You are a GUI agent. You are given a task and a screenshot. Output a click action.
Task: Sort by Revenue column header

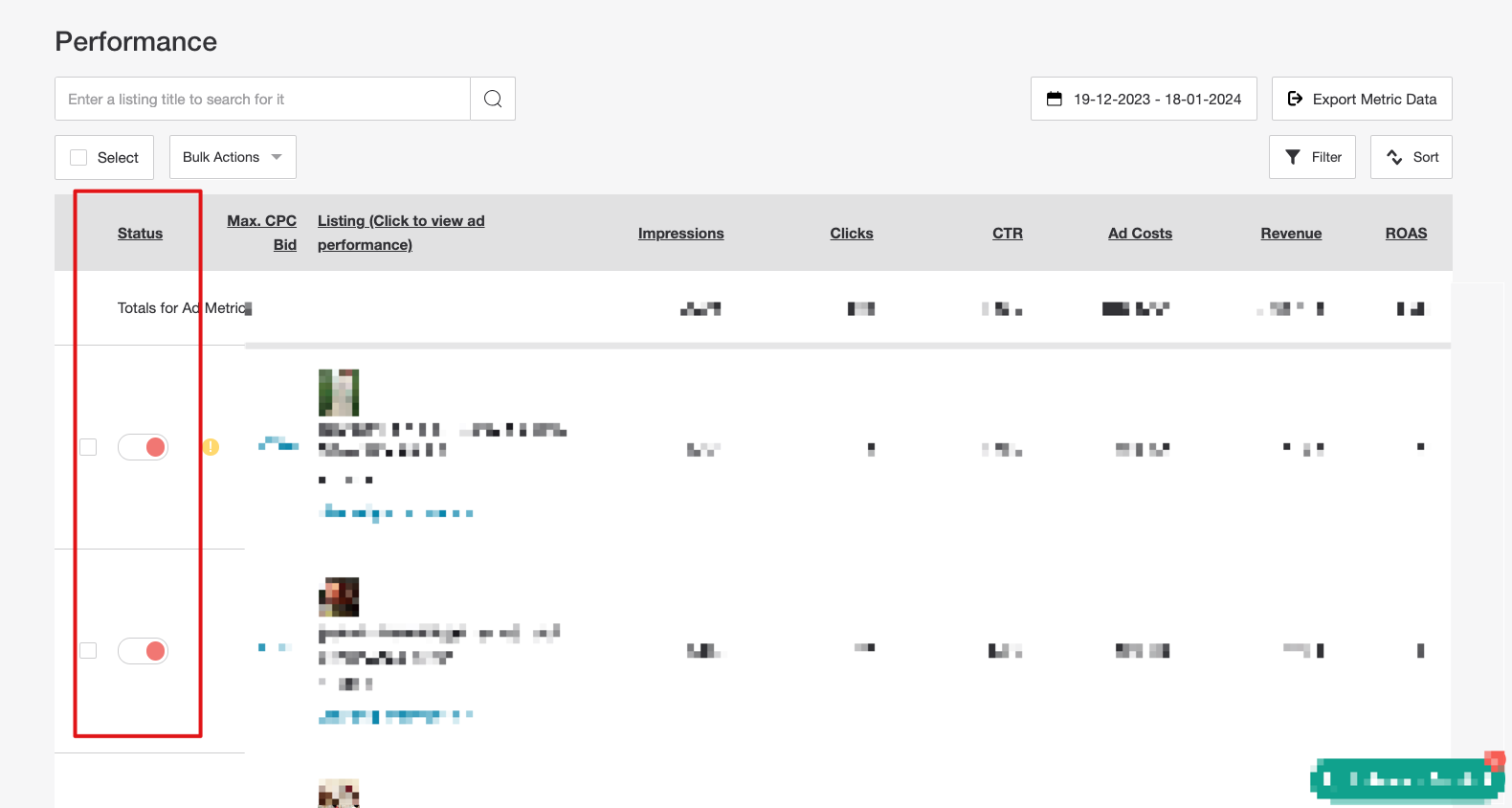[x=1291, y=233]
